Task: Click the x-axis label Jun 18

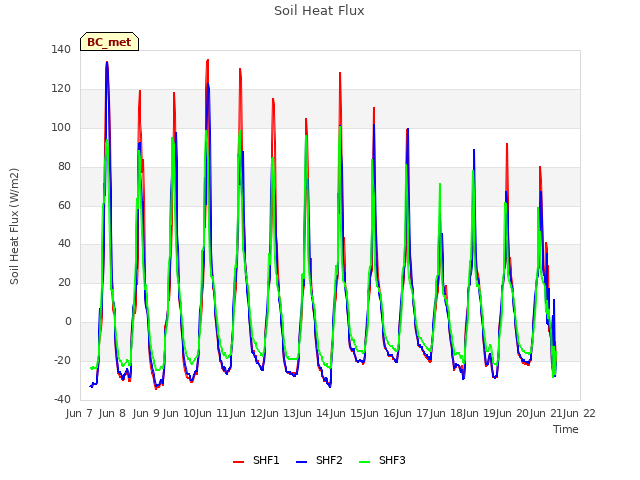Action: [445, 413]
